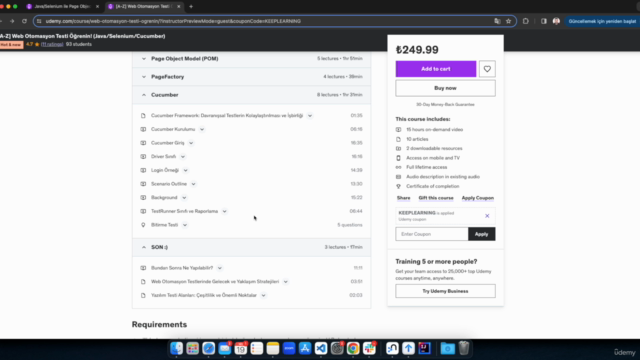Remove the KEEPLEARNING coupon with the X
Viewport: 640px width, 360px height.
click(x=487, y=216)
